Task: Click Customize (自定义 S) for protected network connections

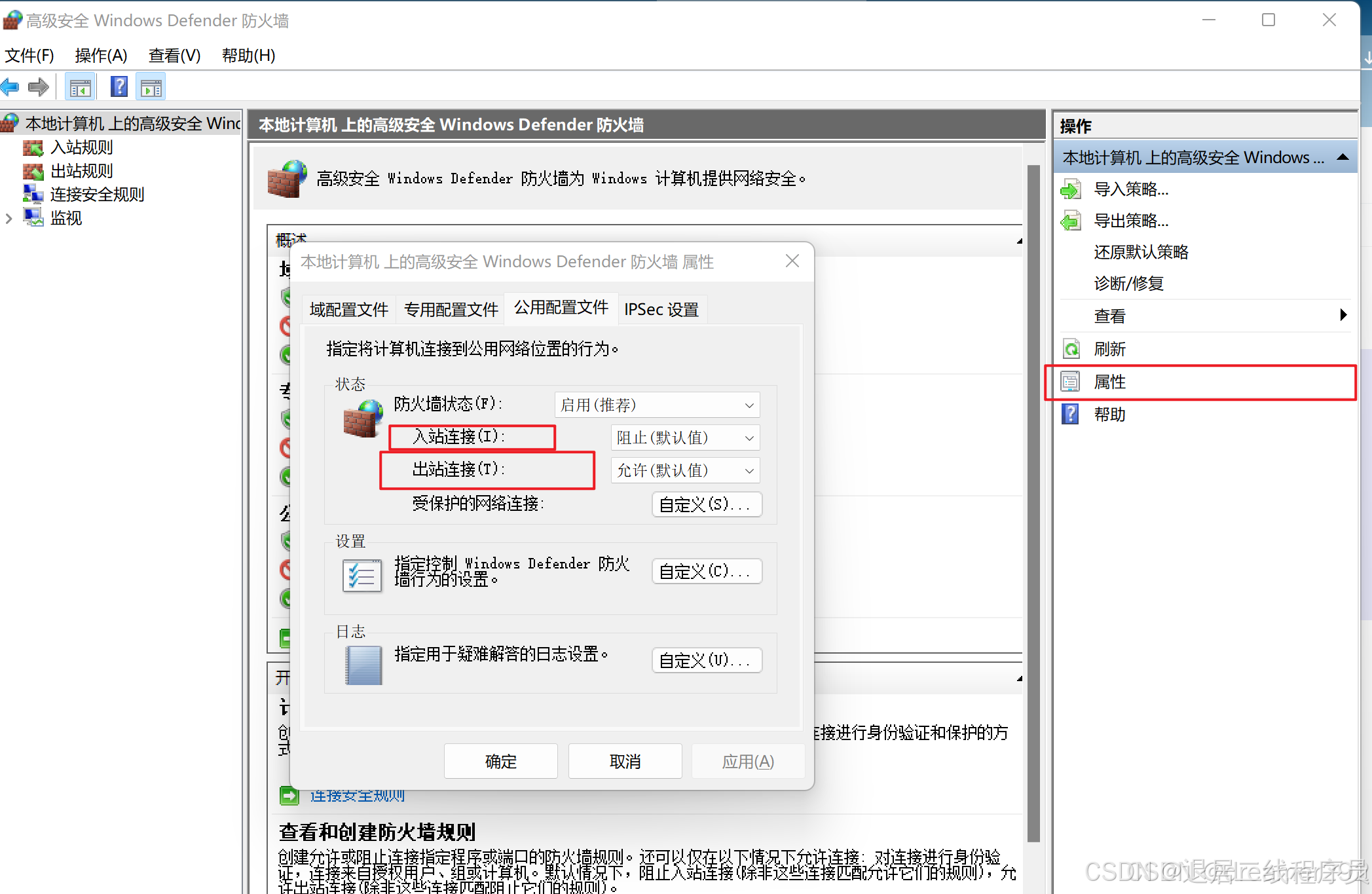Action: (707, 504)
